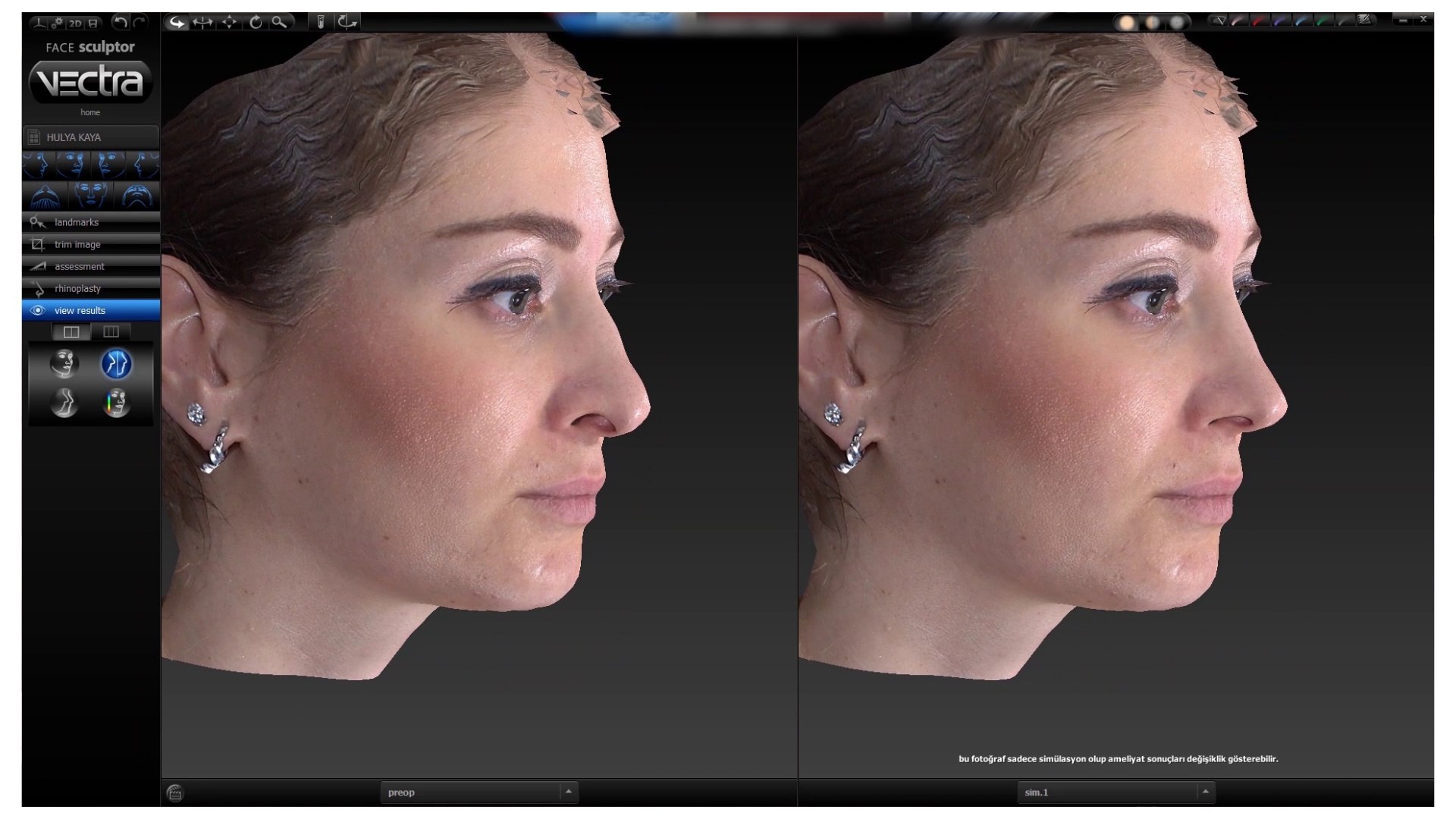Switch to two-pane side-by-side layout
The height and width of the screenshot is (819, 1456).
(x=71, y=332)
